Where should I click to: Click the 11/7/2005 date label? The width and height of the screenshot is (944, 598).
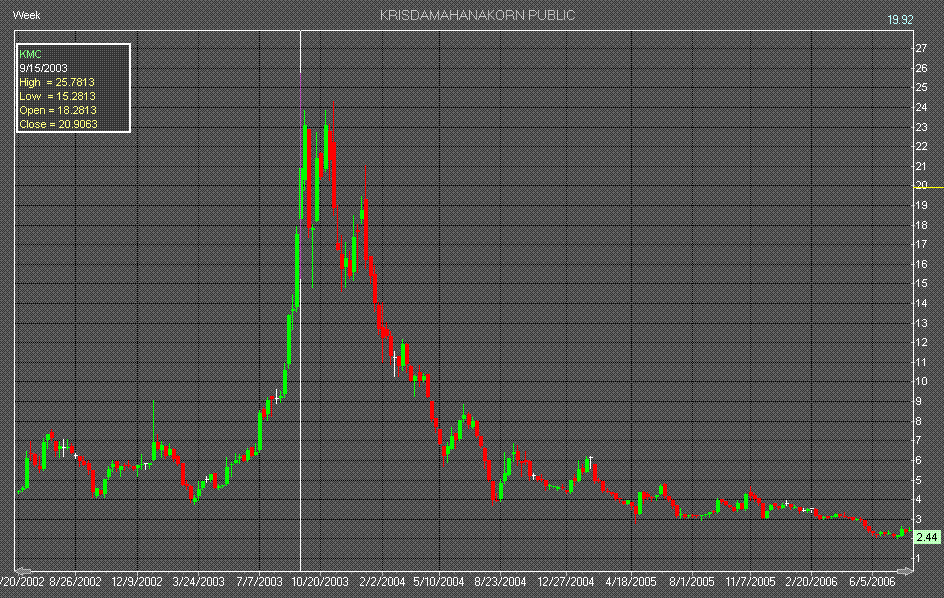[750, 582]
